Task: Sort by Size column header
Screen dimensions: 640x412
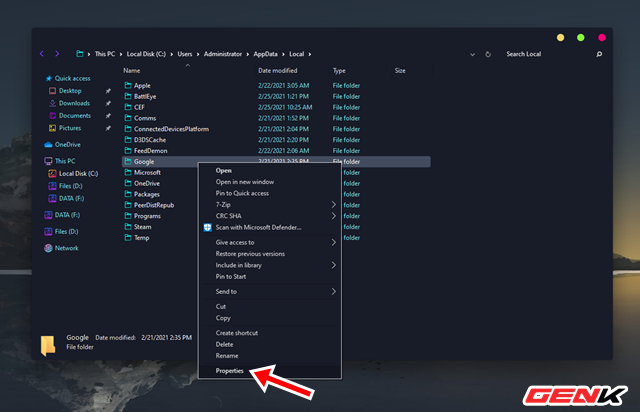Action: click(x=400, y=71)
